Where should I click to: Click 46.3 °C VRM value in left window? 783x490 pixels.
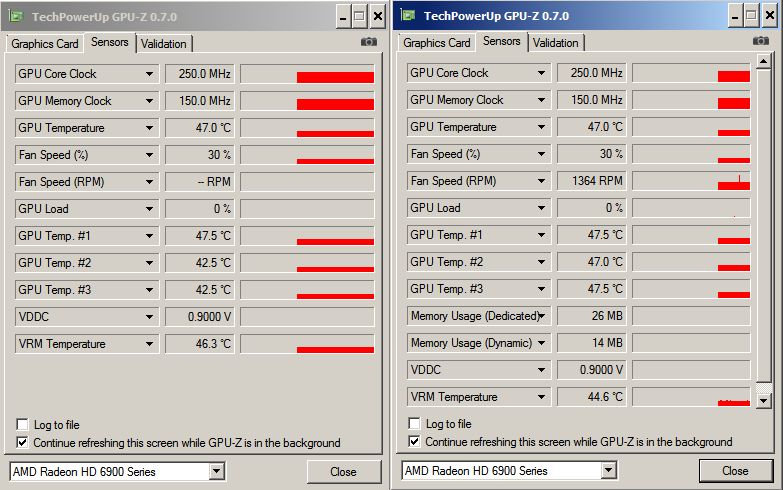click(x=199, y=344)
